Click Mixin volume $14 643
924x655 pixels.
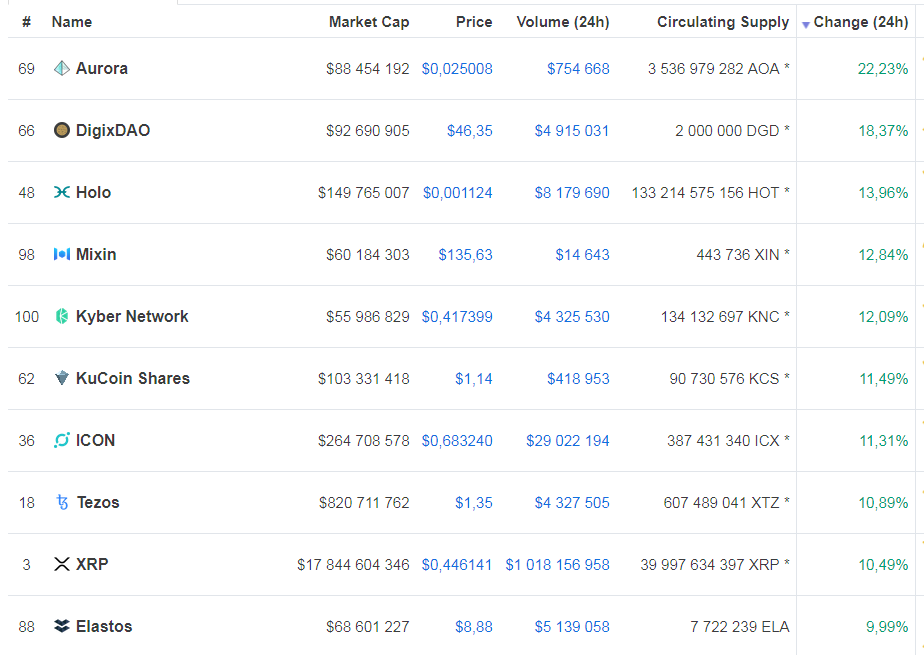582,254
